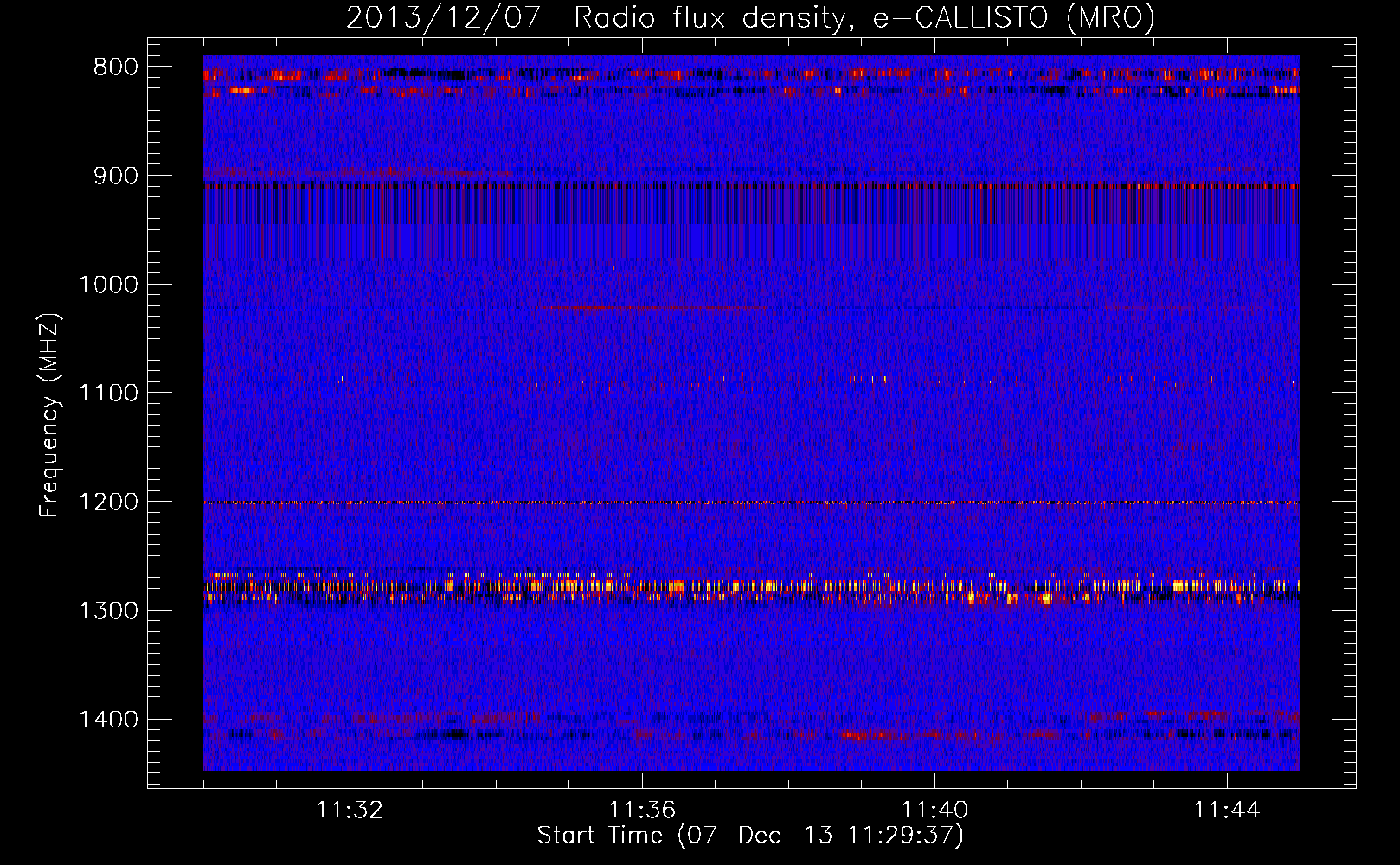Select the 1100 frequency tick label
Image resolution: width=1400 pixels, height=865 pixels.
(108, 393)
